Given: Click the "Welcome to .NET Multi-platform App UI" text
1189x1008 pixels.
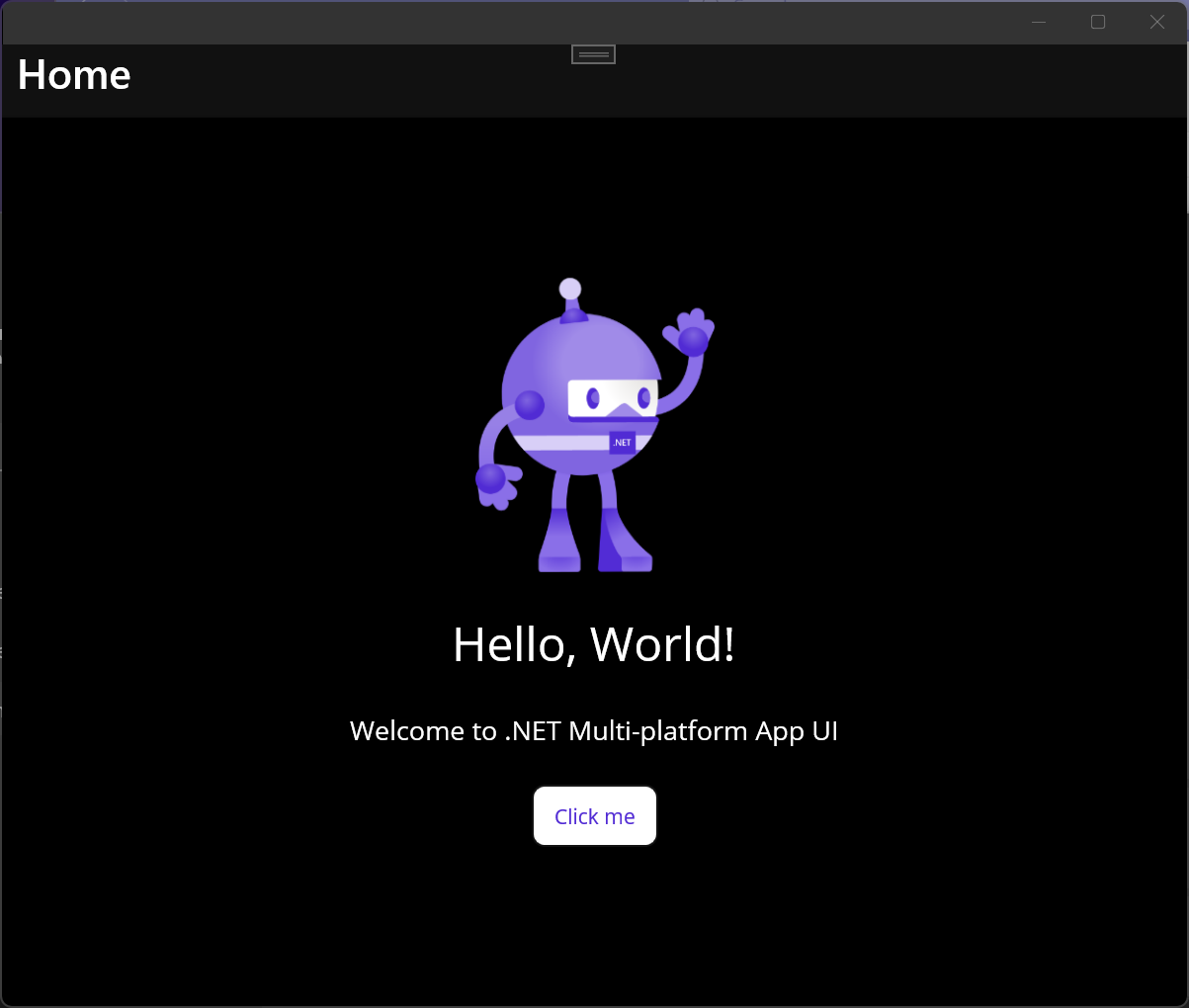Looking at the screenshot, I should 594,731.
